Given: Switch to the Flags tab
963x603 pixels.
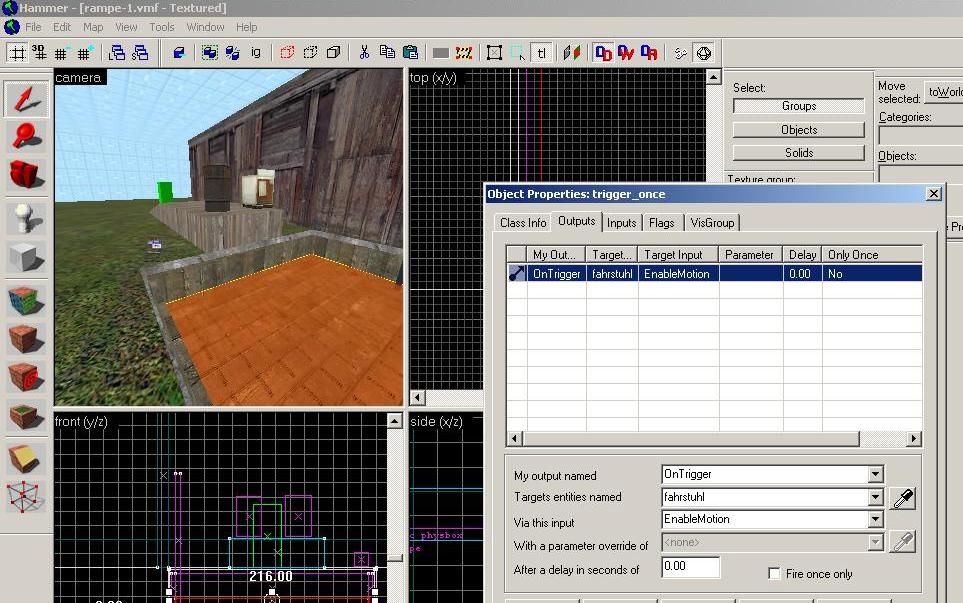Looking at the screenshot, I should 661,223.
